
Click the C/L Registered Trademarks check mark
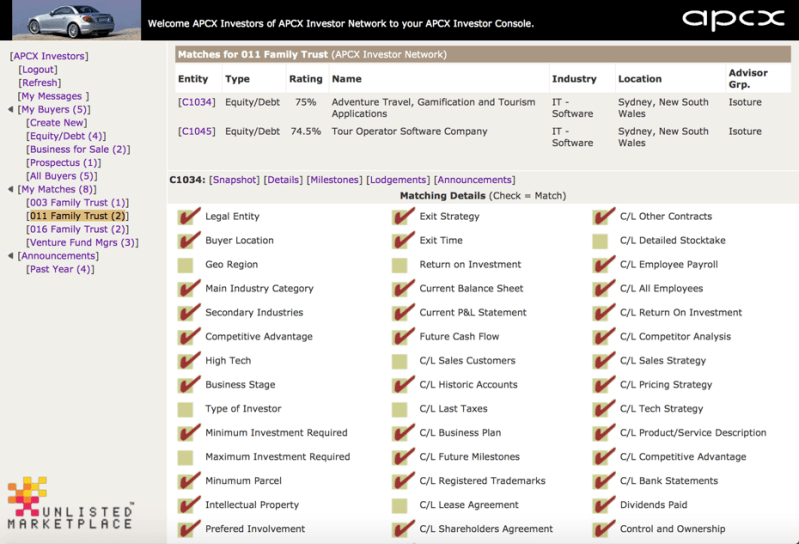(x=403, y=480)
